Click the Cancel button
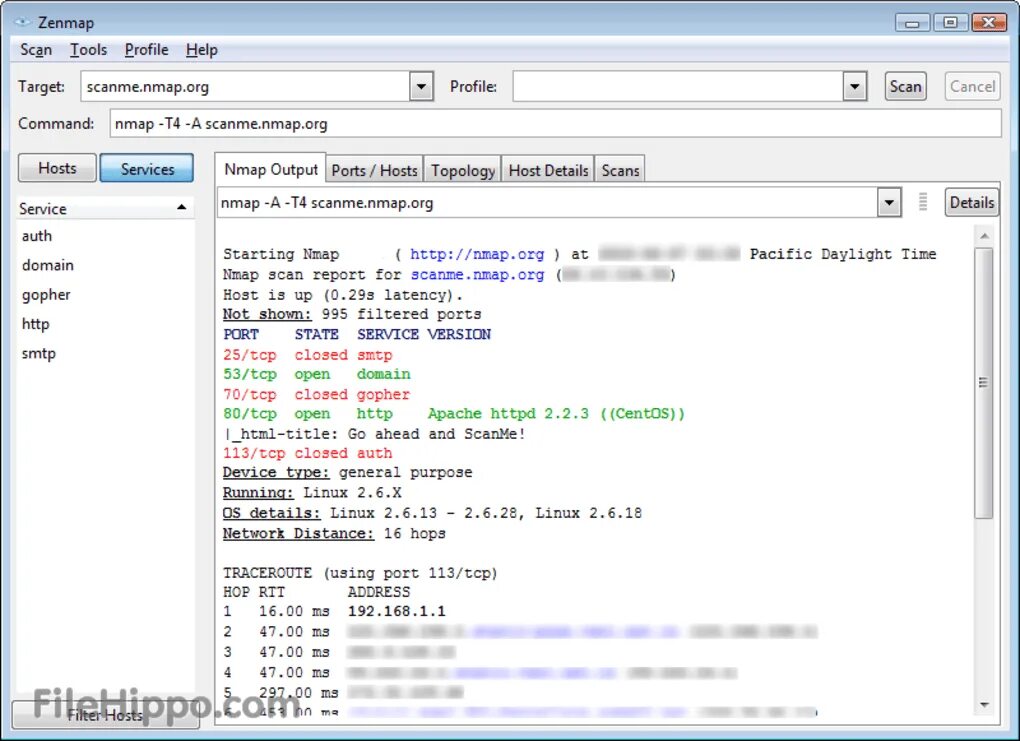This screenshot has width=1020, height=741. [x=973, y=87]
